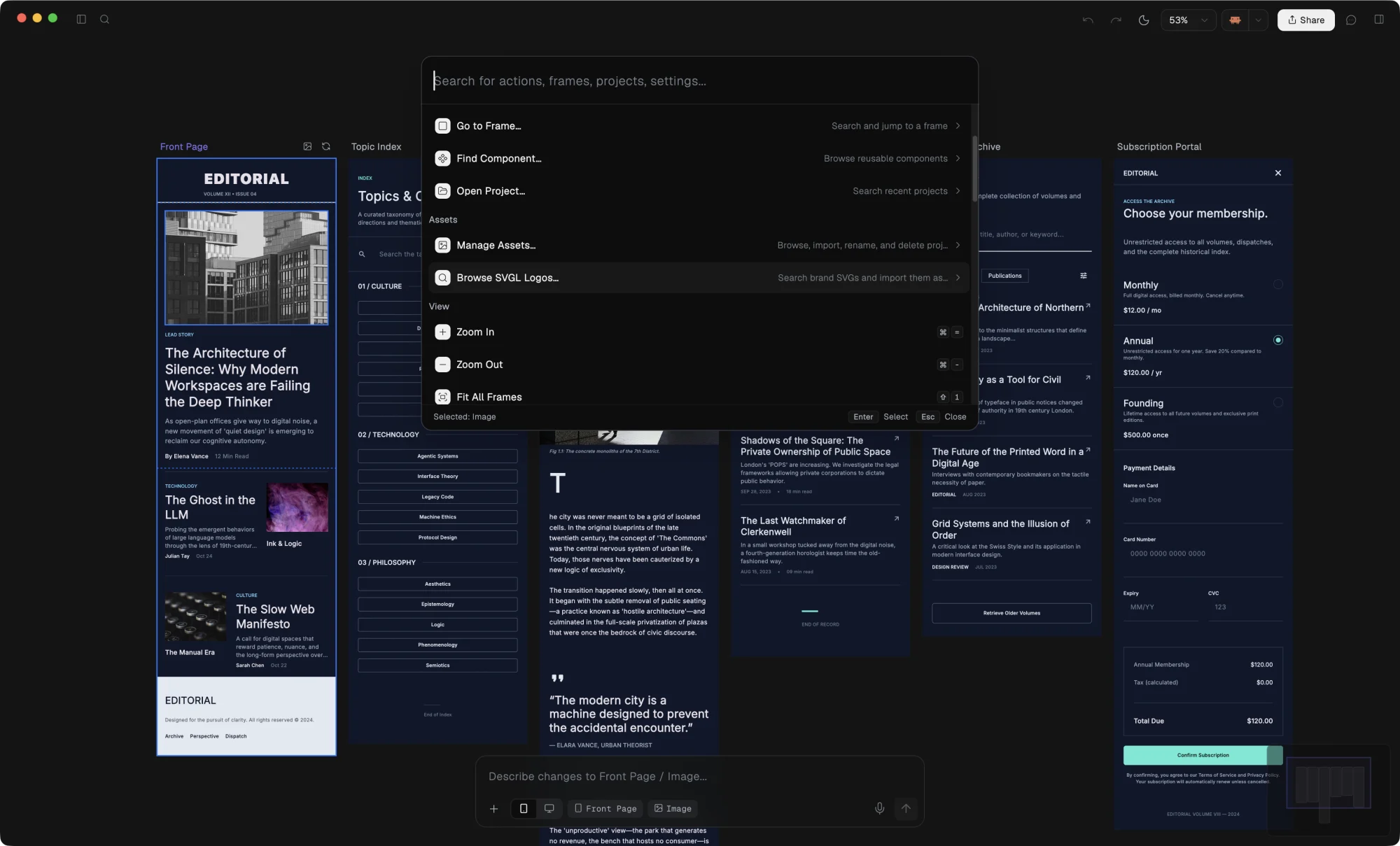Click the Publications filter chip
Screen dimensions: 1400x846
point(1004,276)
